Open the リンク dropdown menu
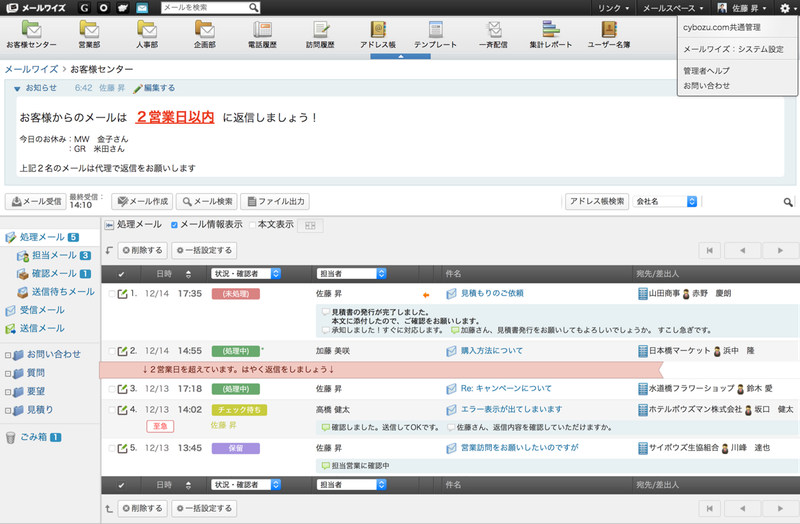This screenshot has height=524, width=800. coord(613,8)
